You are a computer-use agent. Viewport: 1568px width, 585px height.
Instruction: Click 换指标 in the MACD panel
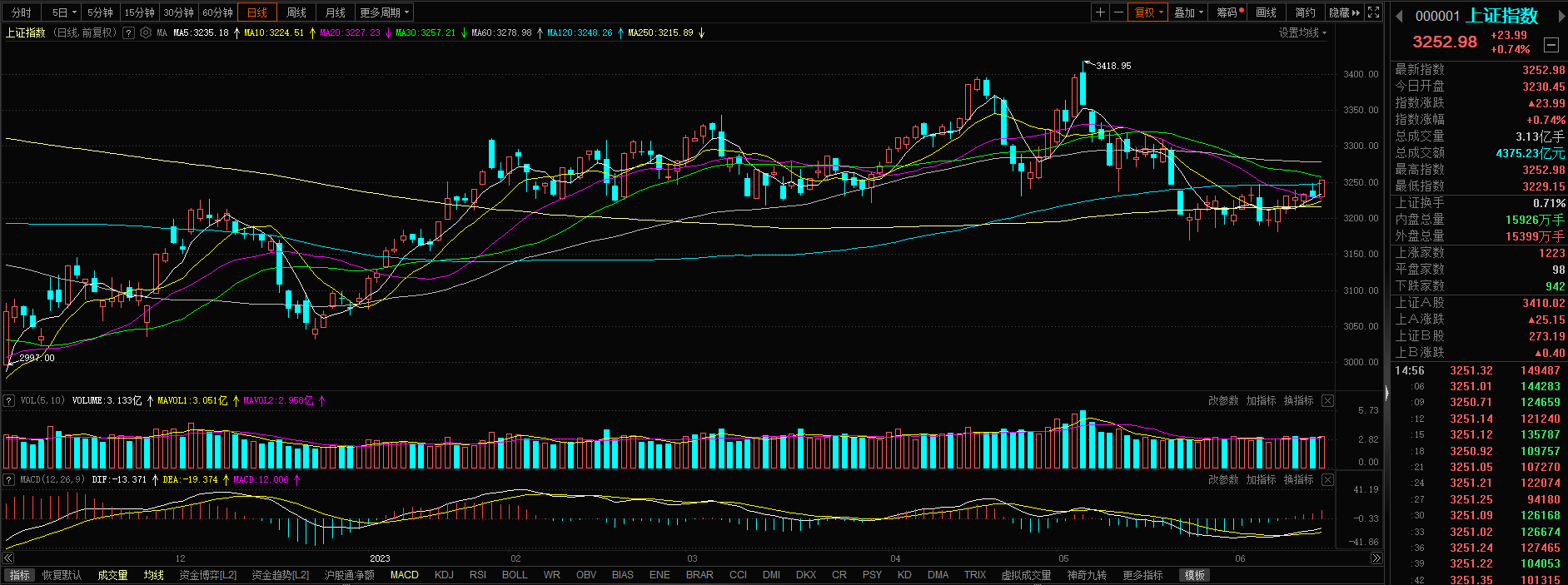1298,480
